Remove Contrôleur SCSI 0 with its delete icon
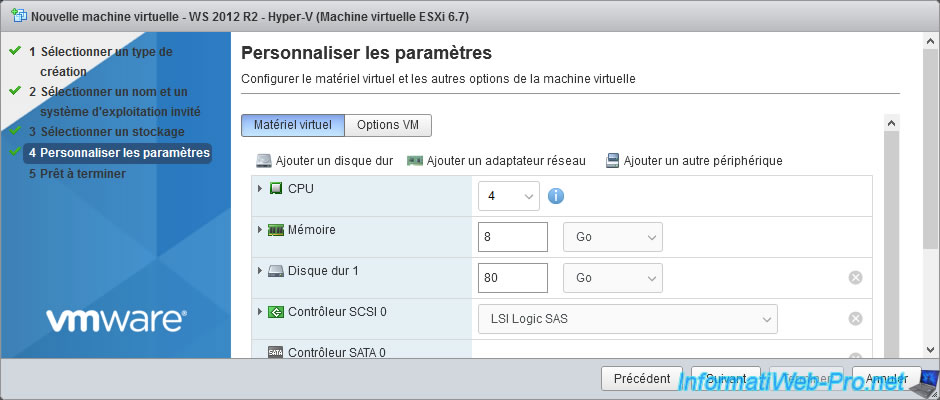This screenshot has width=940, height=400. 855,318
